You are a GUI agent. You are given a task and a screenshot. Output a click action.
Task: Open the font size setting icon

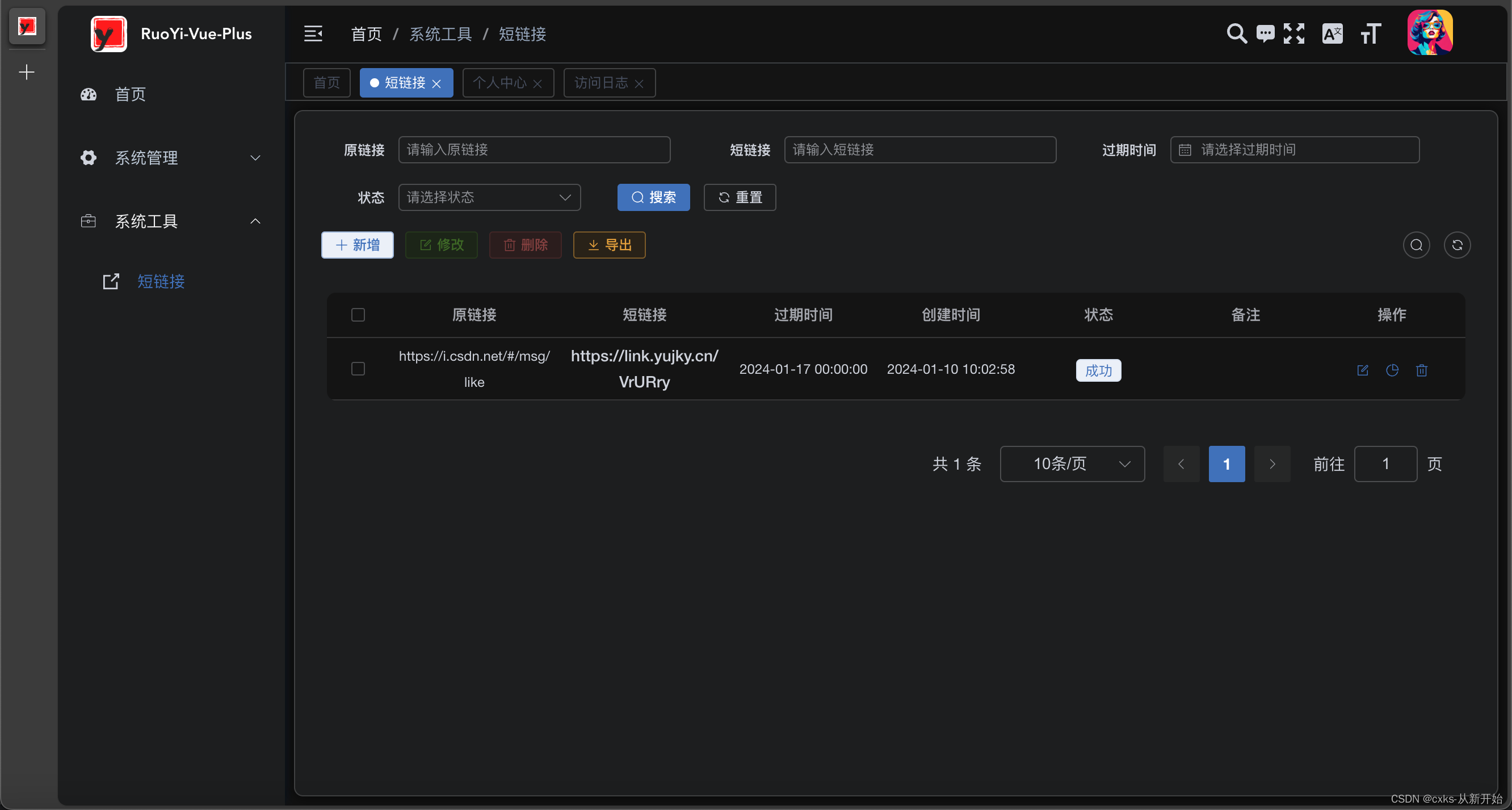(1371, 33)
